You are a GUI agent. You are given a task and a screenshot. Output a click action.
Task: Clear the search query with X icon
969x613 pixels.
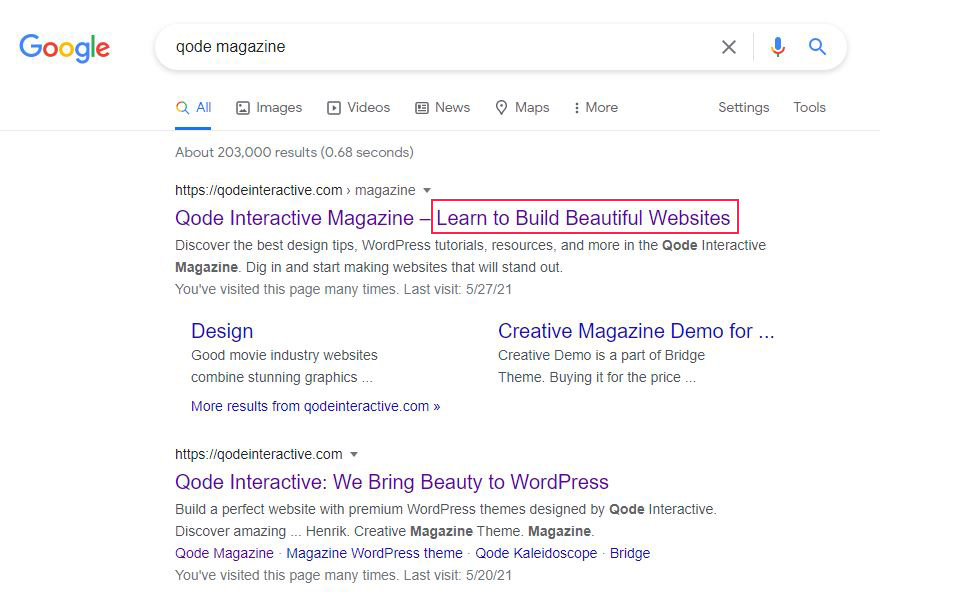coord(729,47)
